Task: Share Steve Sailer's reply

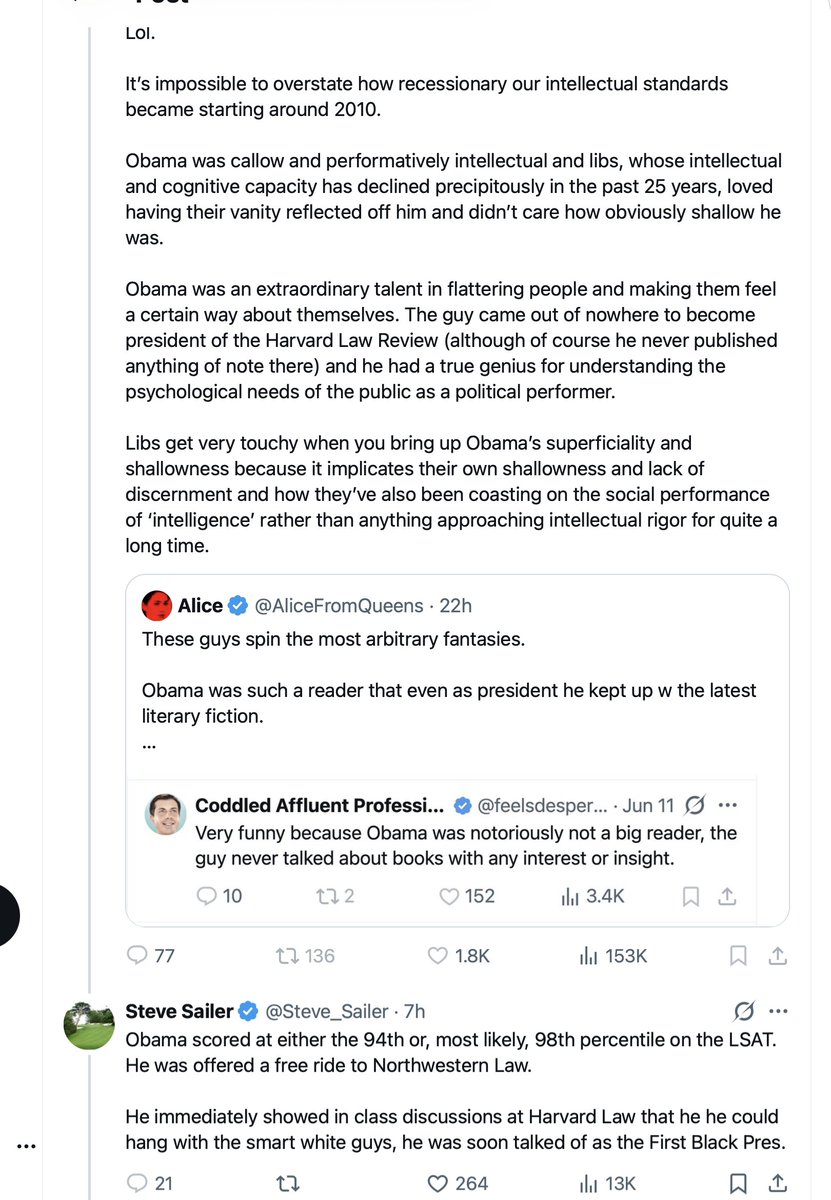Action: 776,1184
